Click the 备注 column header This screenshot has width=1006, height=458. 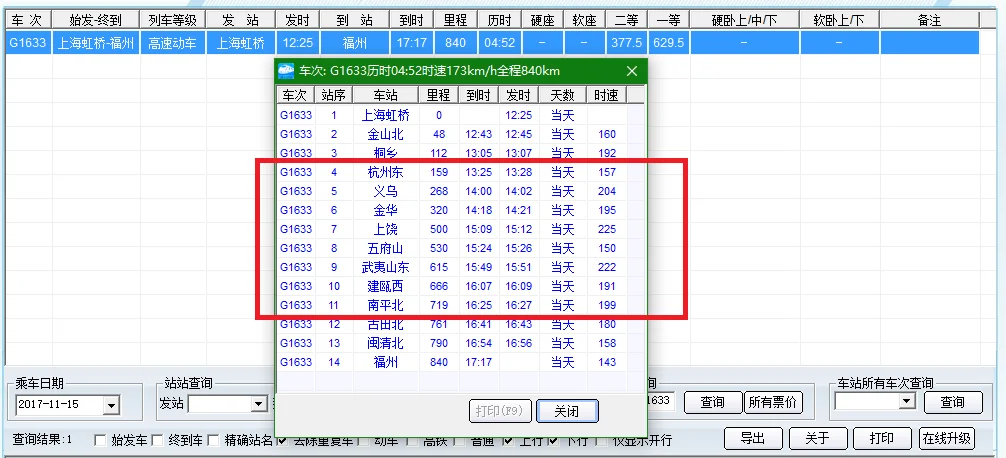[x=929, y=20]
